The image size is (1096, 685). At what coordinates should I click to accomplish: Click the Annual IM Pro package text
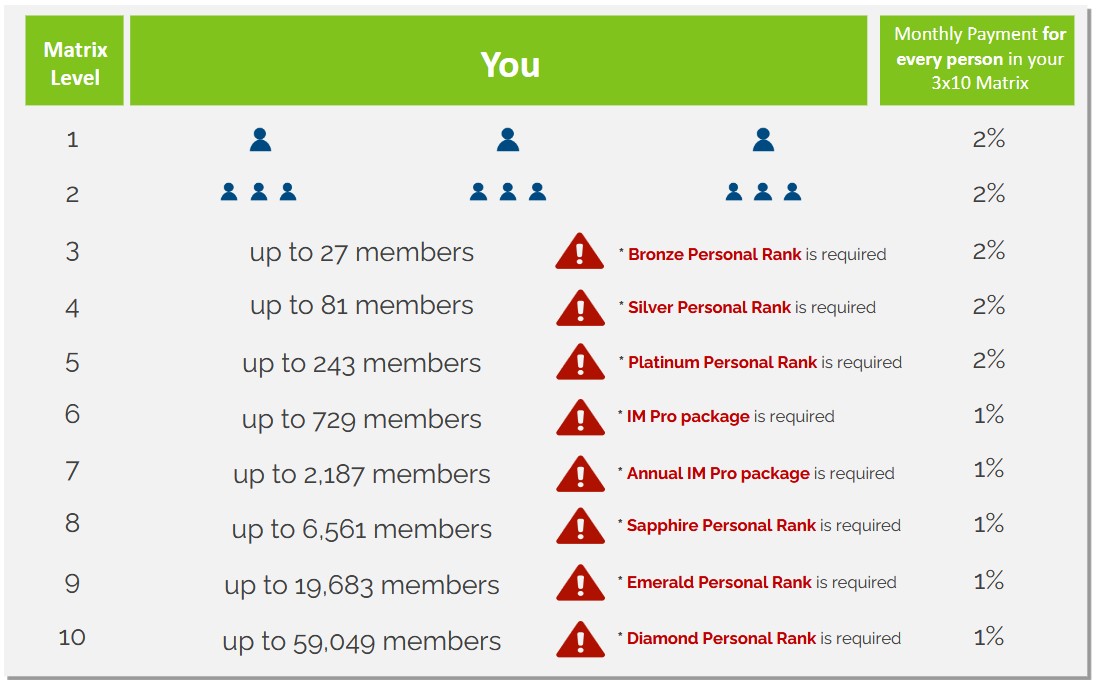[x=718, y=473]
